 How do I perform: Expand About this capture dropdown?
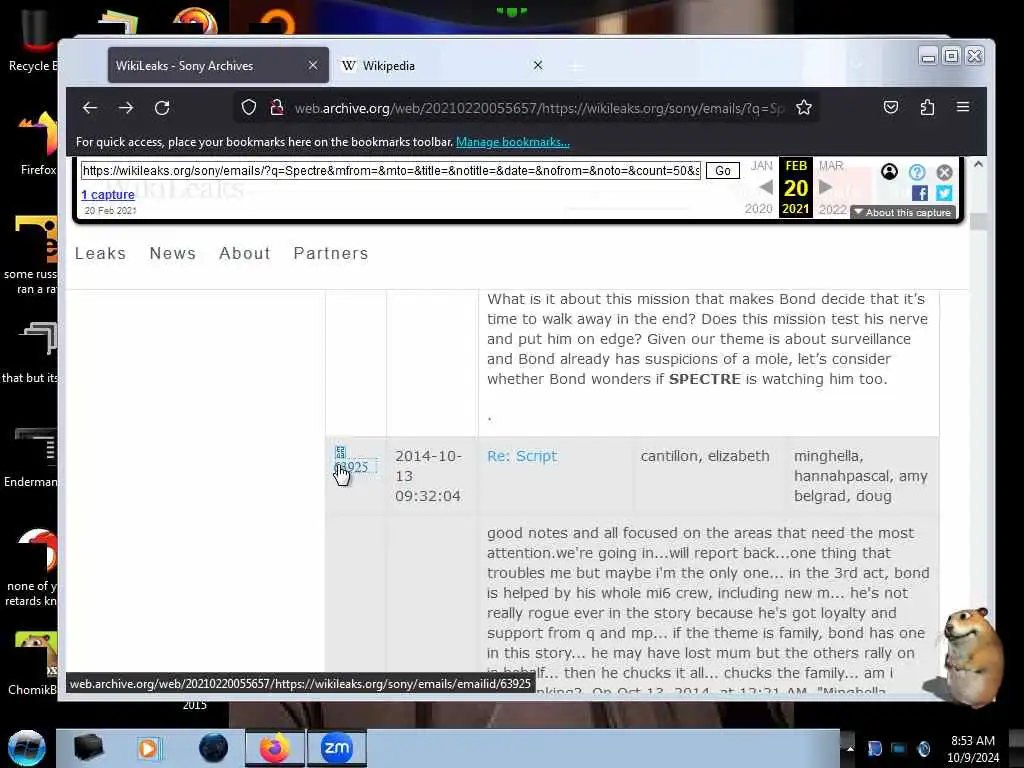click(x=903, y=212)
